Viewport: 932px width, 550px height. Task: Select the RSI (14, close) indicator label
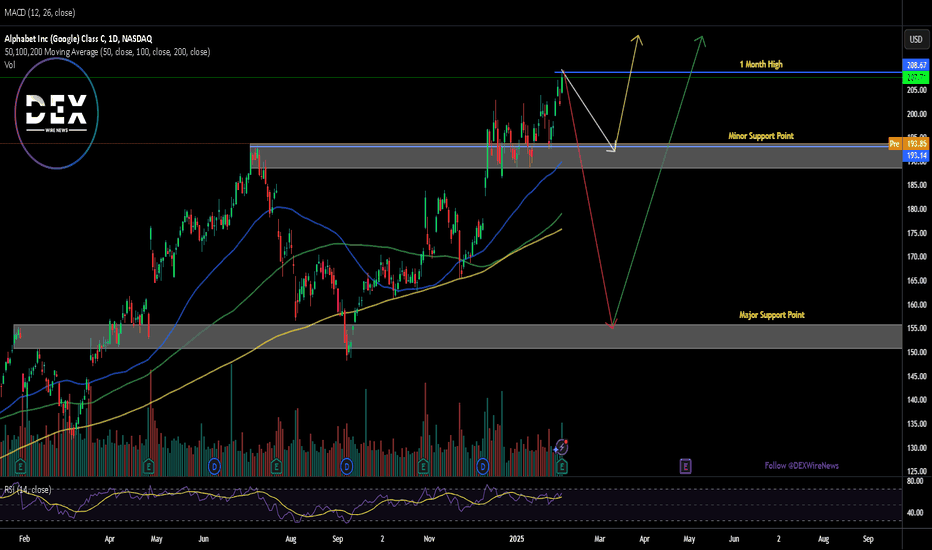pos(27,490)
